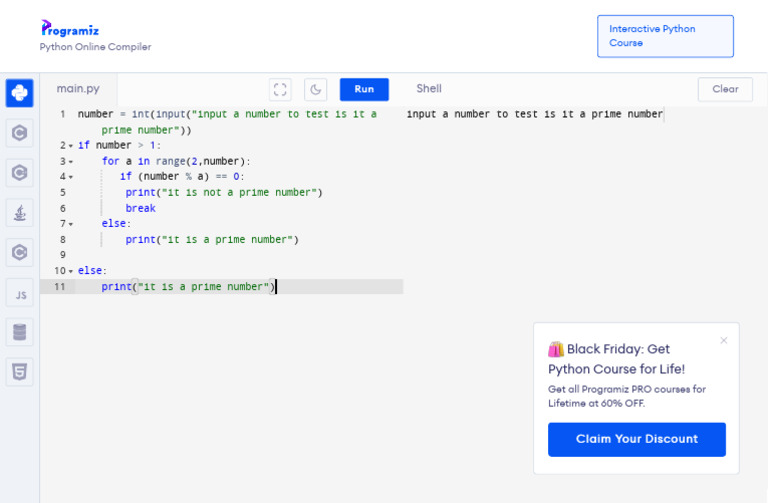Collapse the 'if number > 1' block at line 2
This screenshot has height=503, width=768.
tap(71, 146)
